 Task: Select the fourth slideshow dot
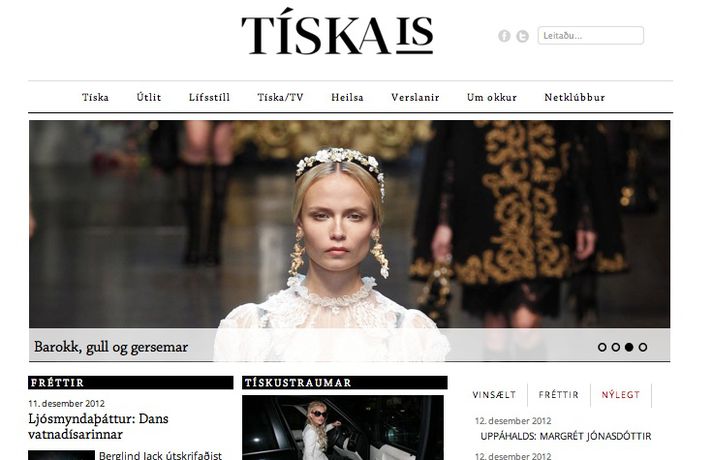[x=643, y=347]
